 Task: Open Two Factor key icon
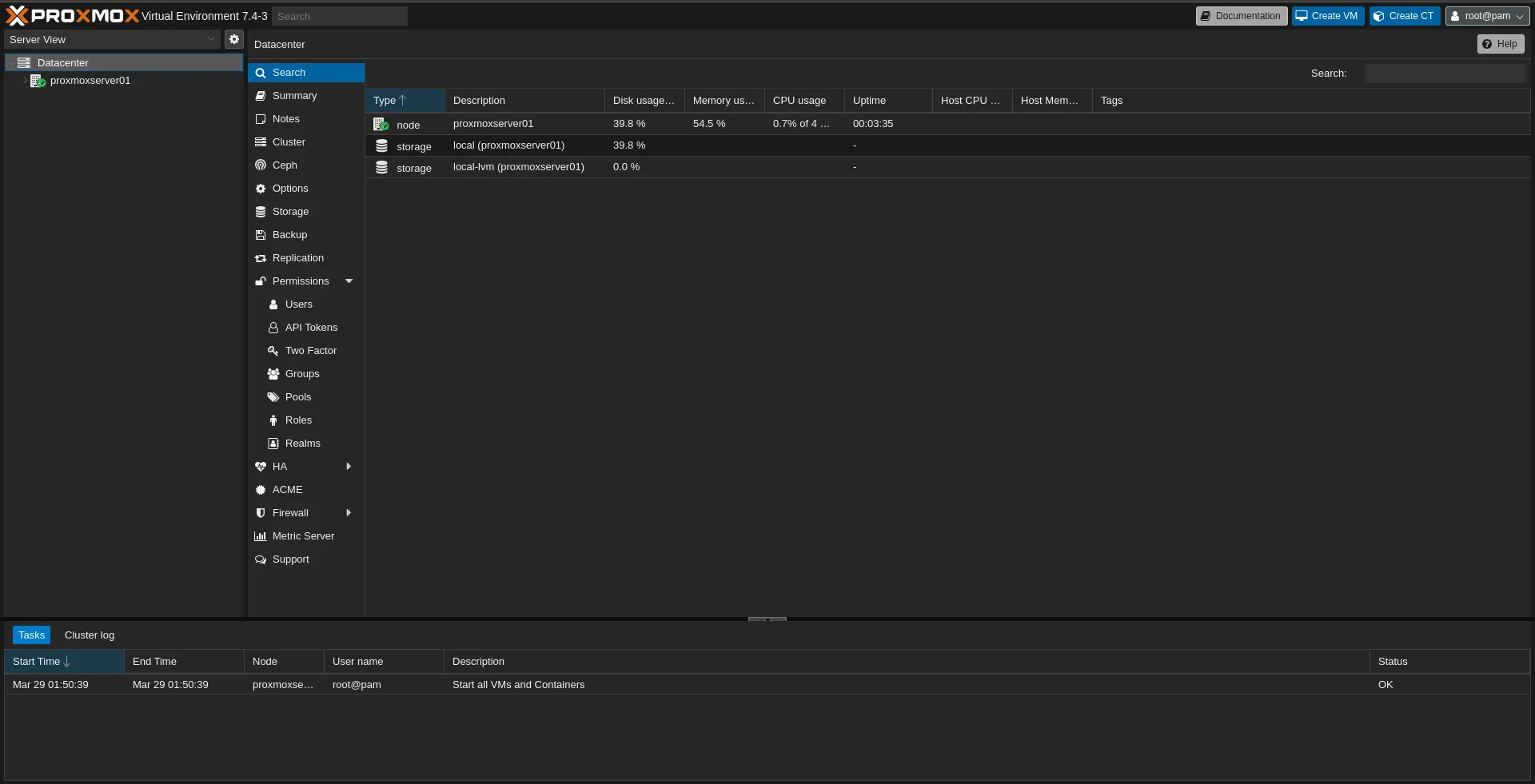pyautogui.click(x=273, y=351)
